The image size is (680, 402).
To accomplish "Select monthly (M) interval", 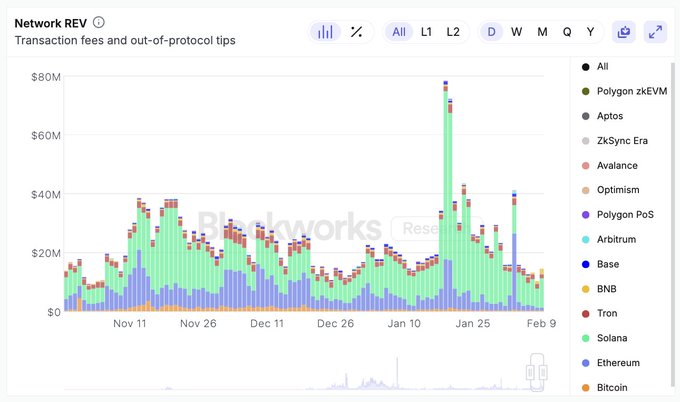I will pos(542,32).
